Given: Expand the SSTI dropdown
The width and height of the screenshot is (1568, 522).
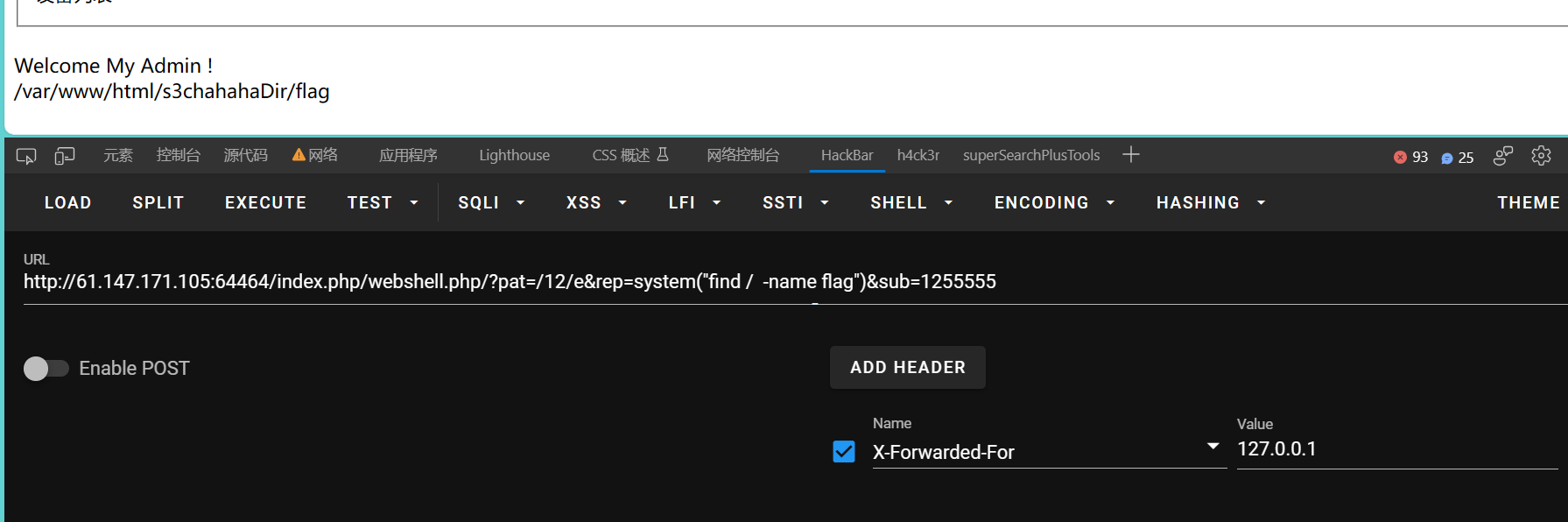Looking at the screenshot, I should coord(795,202).
